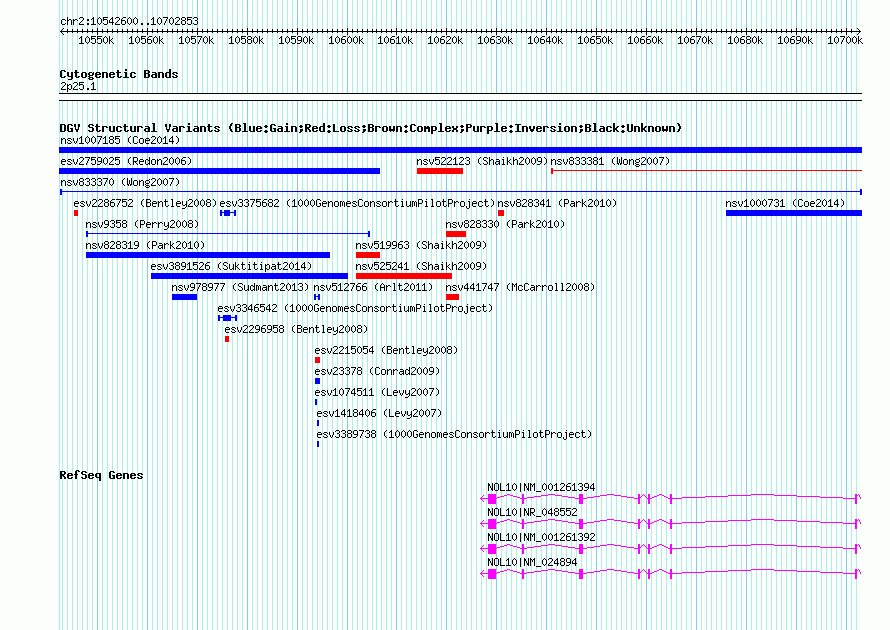Click the nsv828319 (Park2010) label
The height and width of the screenshot is (630, 890).
tap(145, 245)
